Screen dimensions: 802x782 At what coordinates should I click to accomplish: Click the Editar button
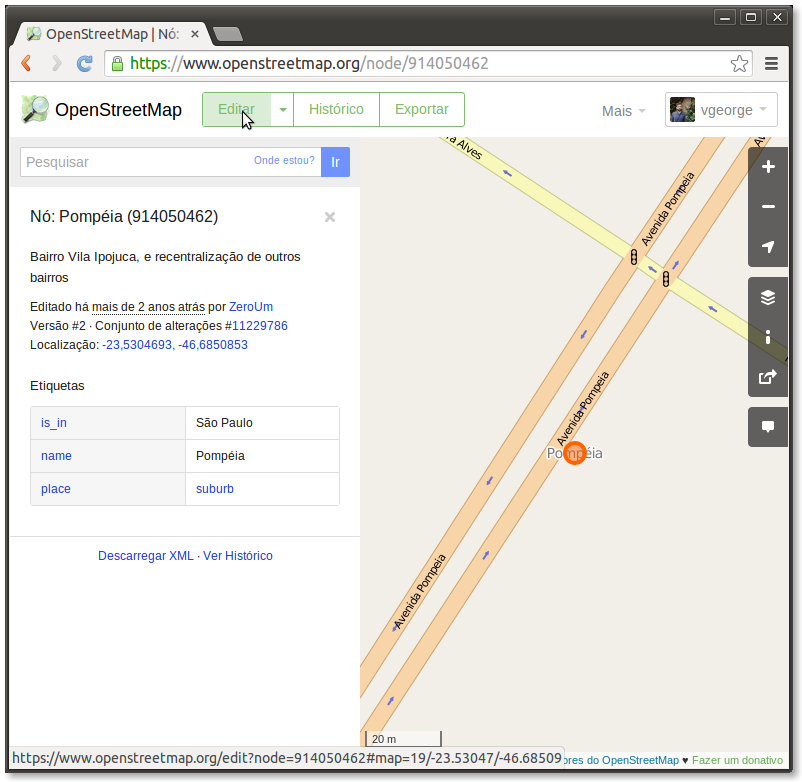coord(236,109)
